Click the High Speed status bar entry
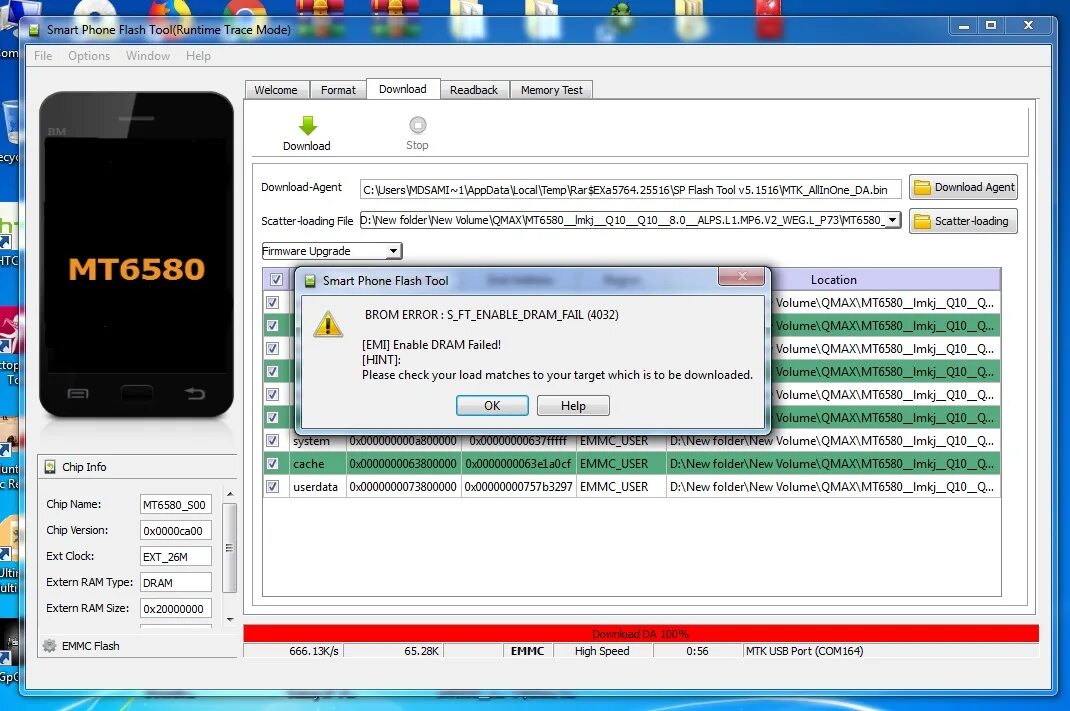The width and height of the screenshot is (1070, 711). (602, 651)
